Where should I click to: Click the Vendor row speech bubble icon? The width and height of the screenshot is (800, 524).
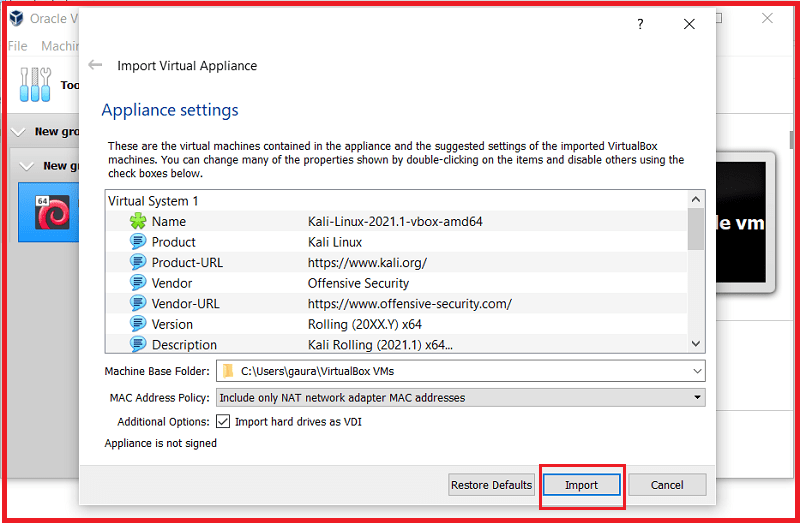(x=138, y=282)
